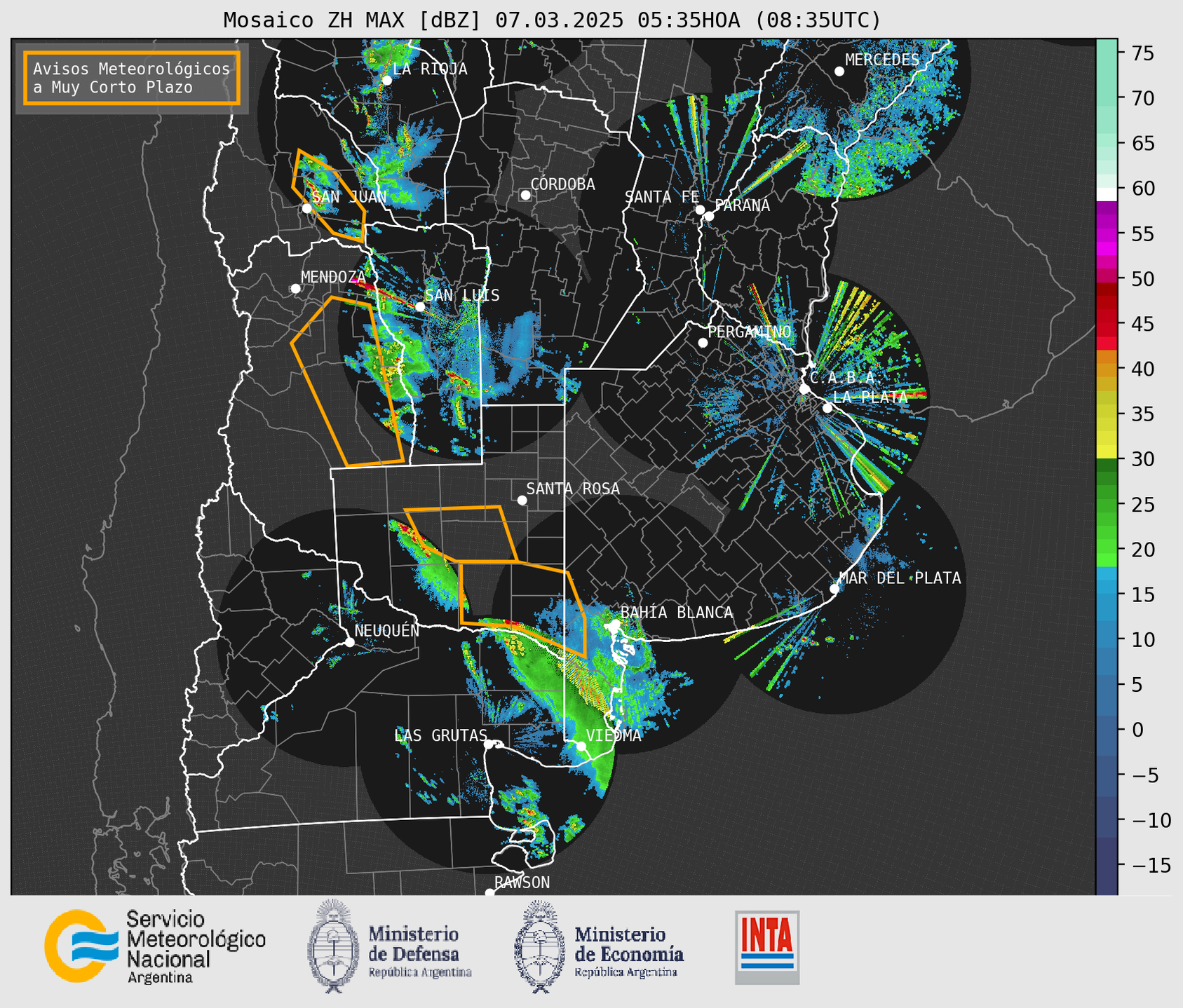Click the 45 scale label
The image size is (1183, 1008).
[x=1143, y=324]
